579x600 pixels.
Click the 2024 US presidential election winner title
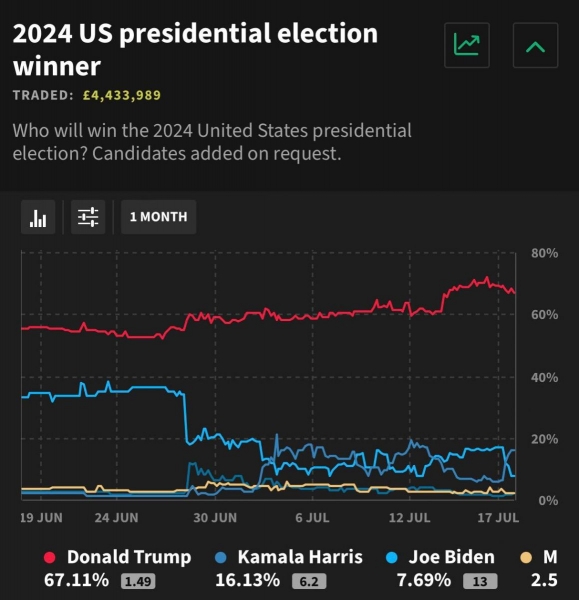point(195,49)
